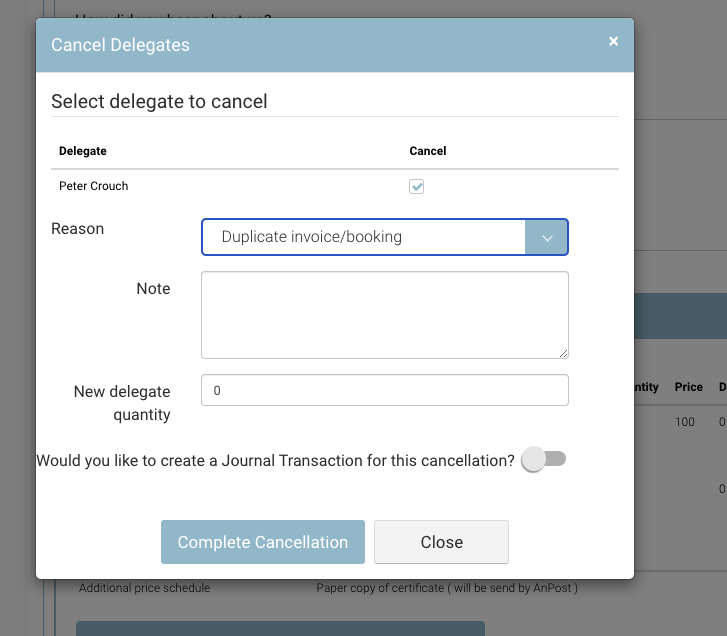Click into the Note text area

point(385,315)
